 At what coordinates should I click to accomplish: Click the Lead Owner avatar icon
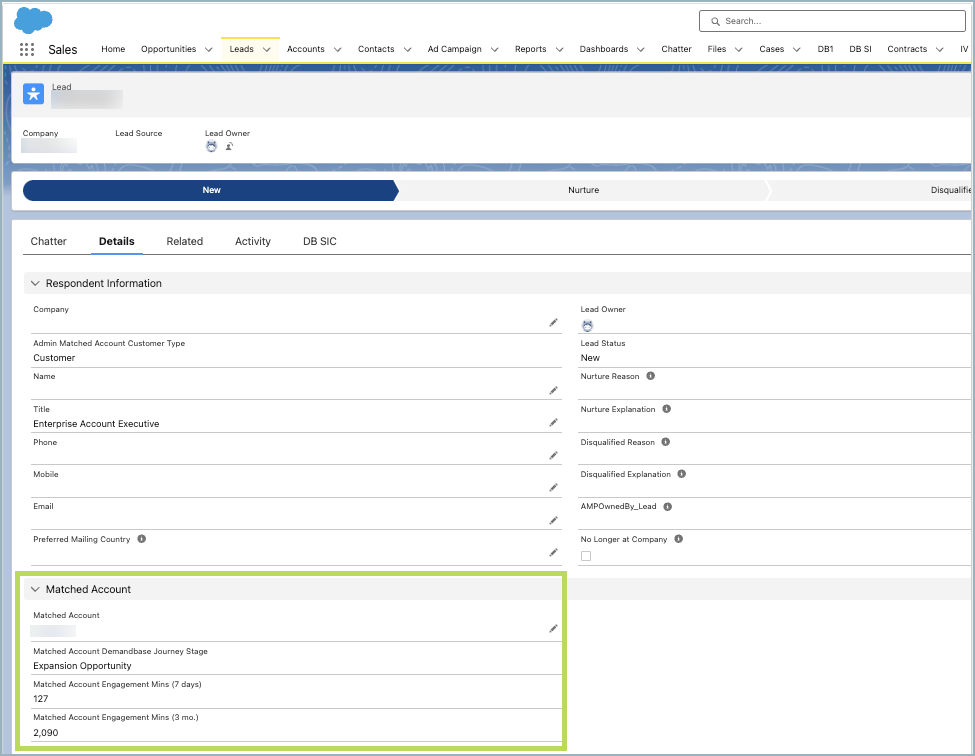(x=210, y=146)
